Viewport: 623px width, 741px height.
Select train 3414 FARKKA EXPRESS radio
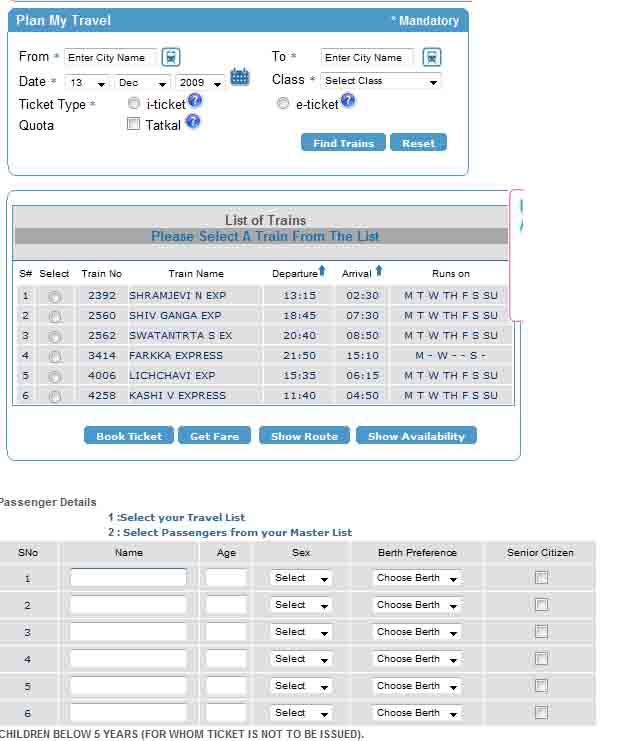tap(55, 356)
